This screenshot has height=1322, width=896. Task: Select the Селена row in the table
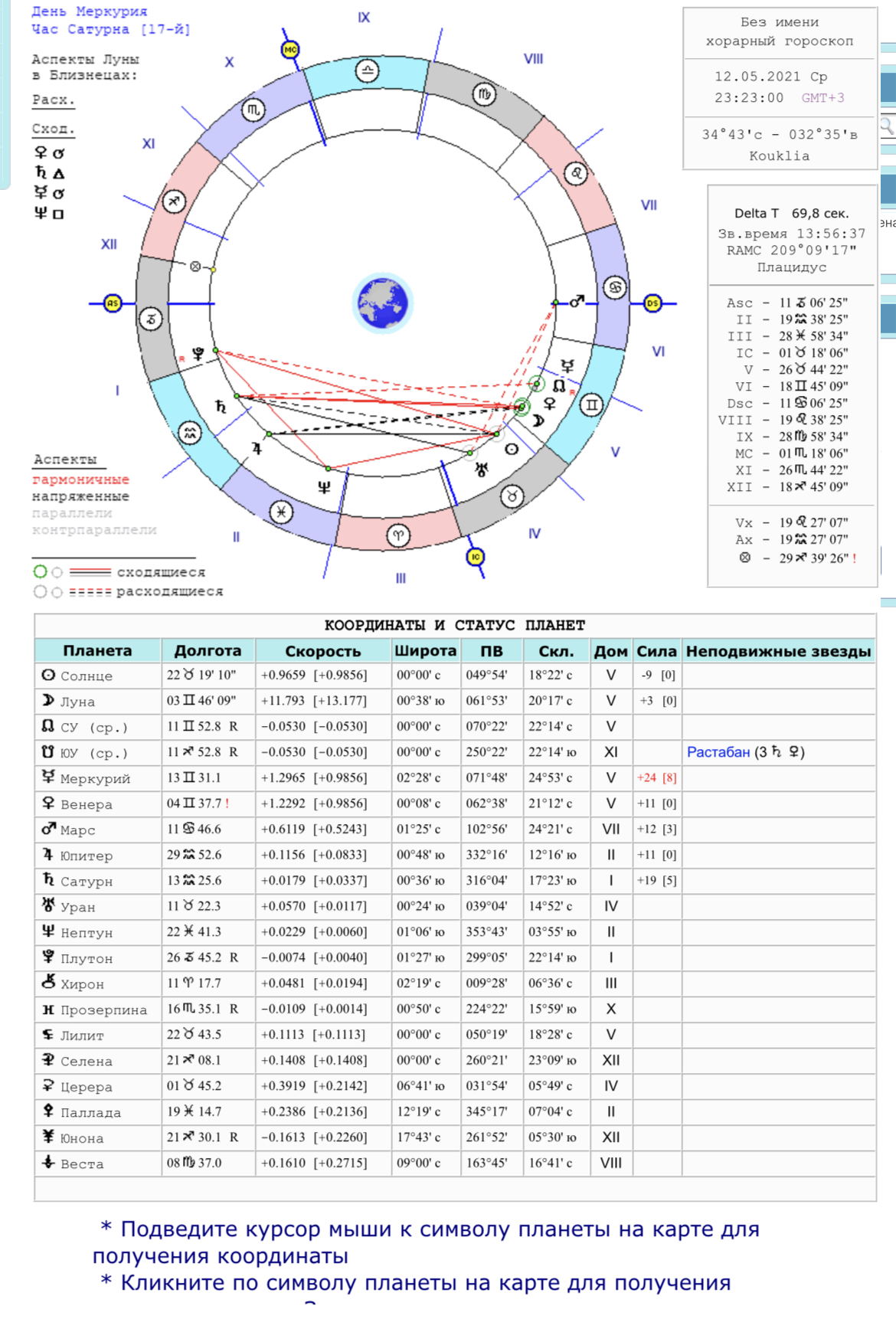tap(455, 1061)
